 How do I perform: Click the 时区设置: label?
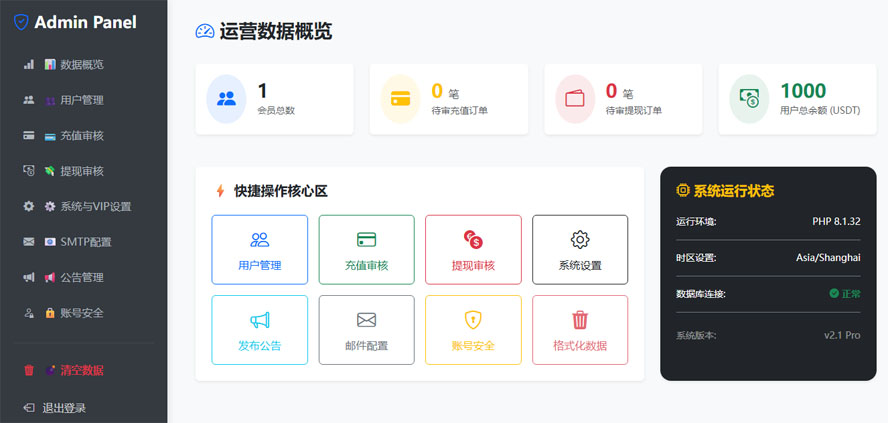click(696, 258)
